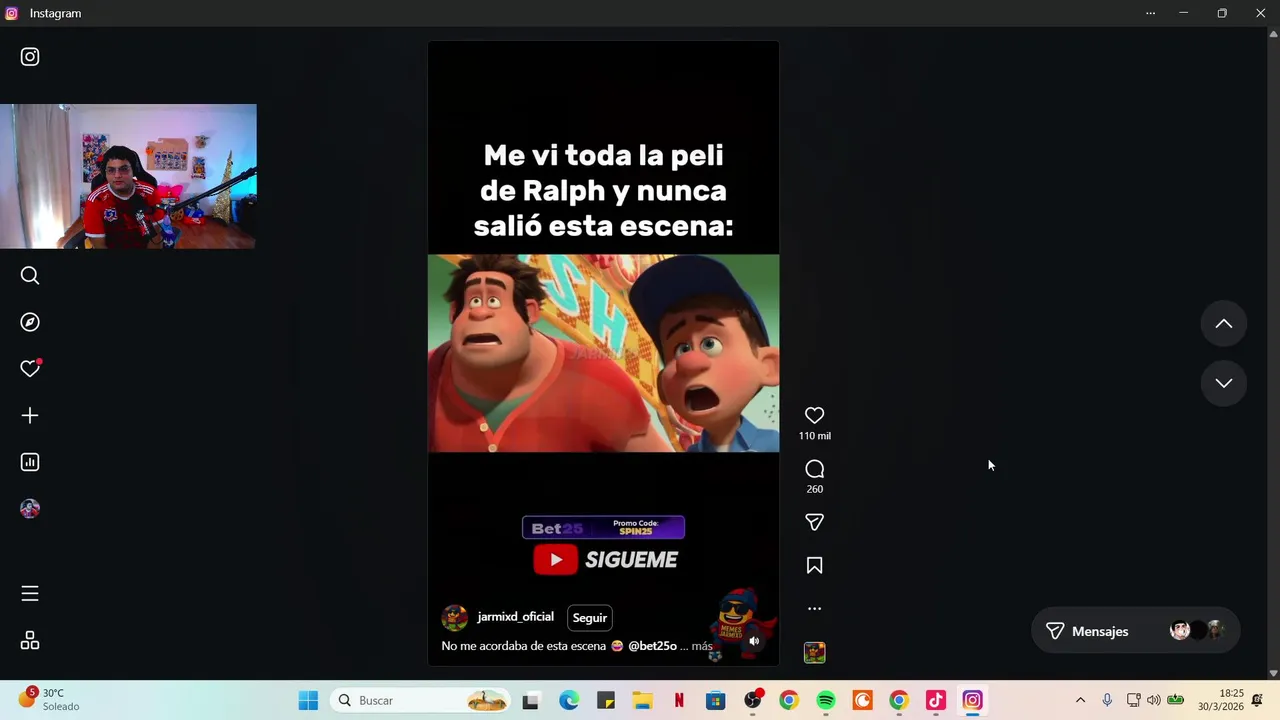Open the hamburger More menu in sidebar

[30, 594]
